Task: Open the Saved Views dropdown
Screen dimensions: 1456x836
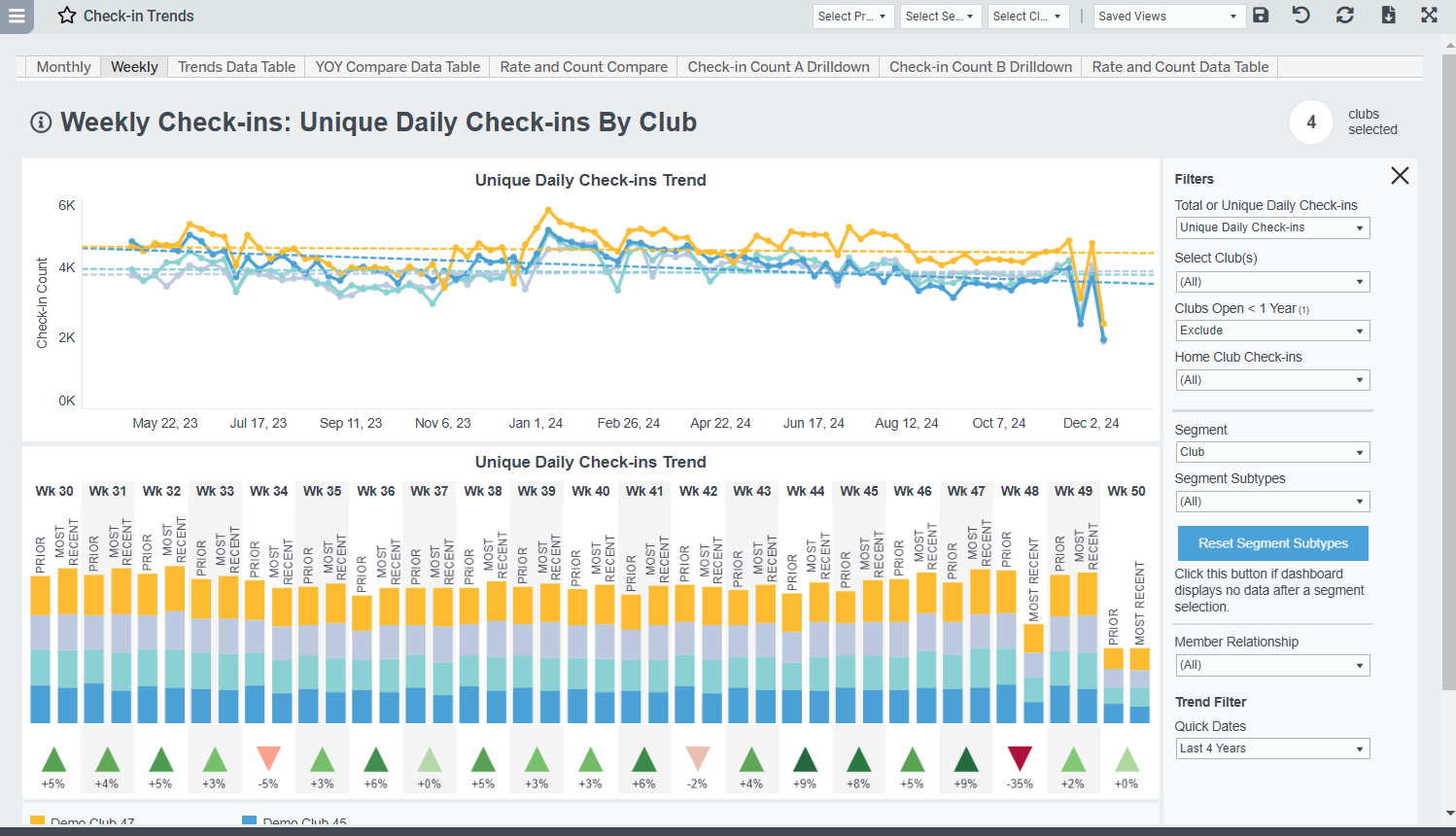Action: click(1169, 17)
